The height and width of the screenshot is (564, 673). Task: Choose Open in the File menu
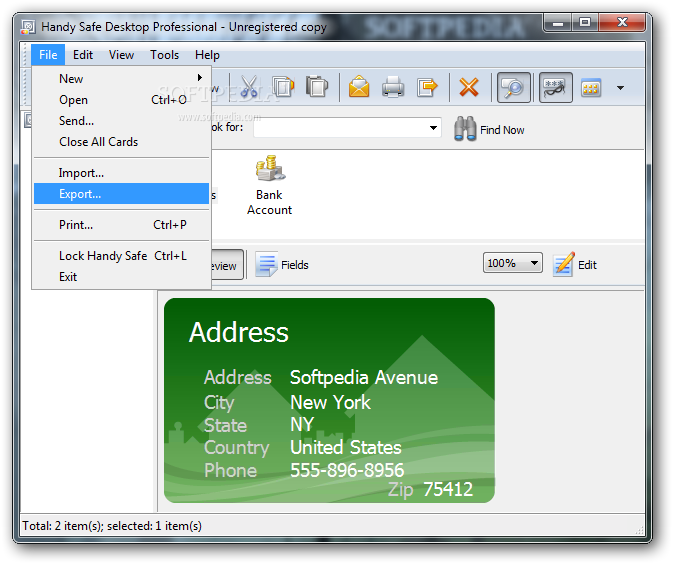click(x=121, y=100)
